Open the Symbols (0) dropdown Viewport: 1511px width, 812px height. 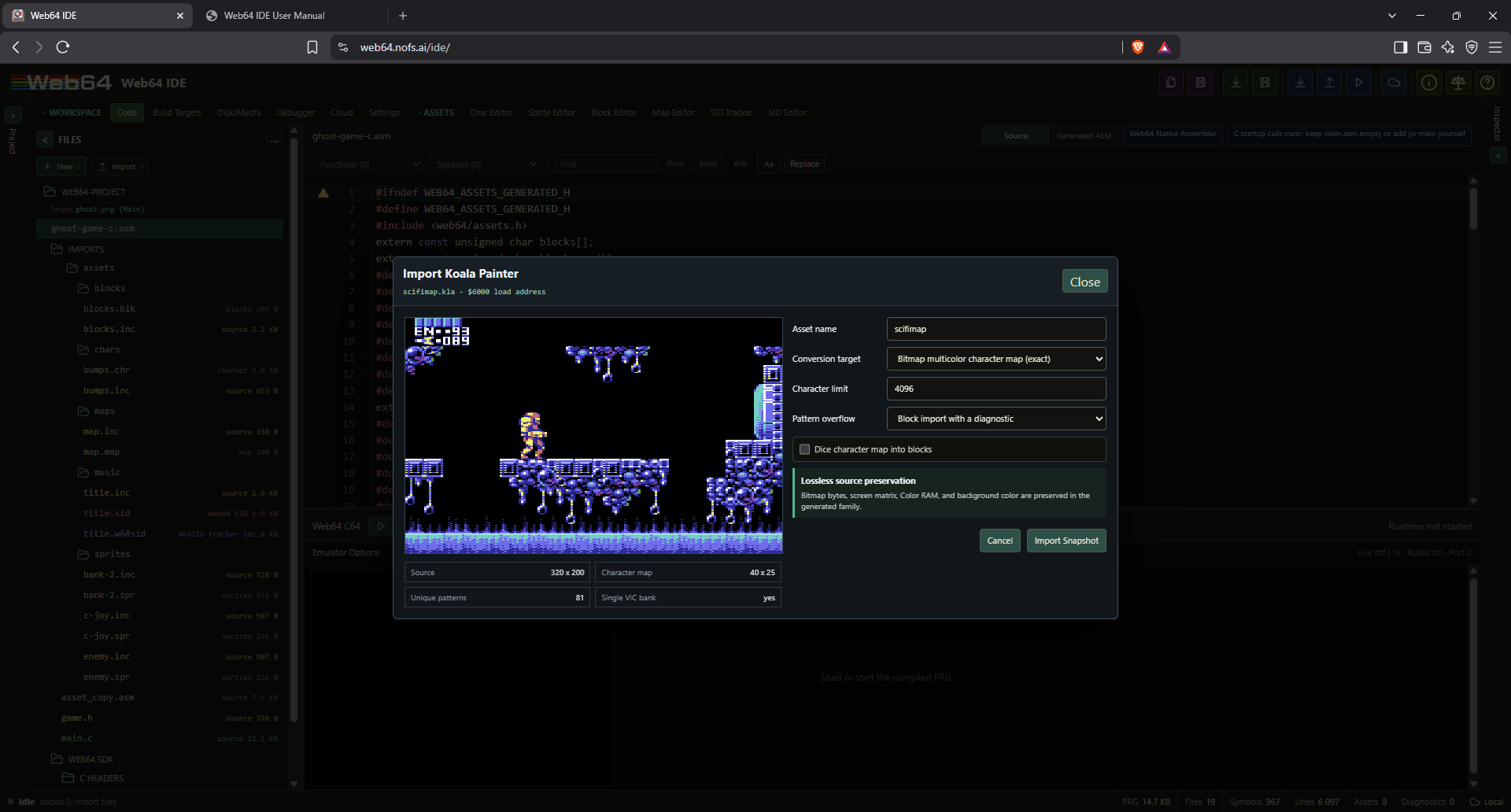[x=486, y=164]
